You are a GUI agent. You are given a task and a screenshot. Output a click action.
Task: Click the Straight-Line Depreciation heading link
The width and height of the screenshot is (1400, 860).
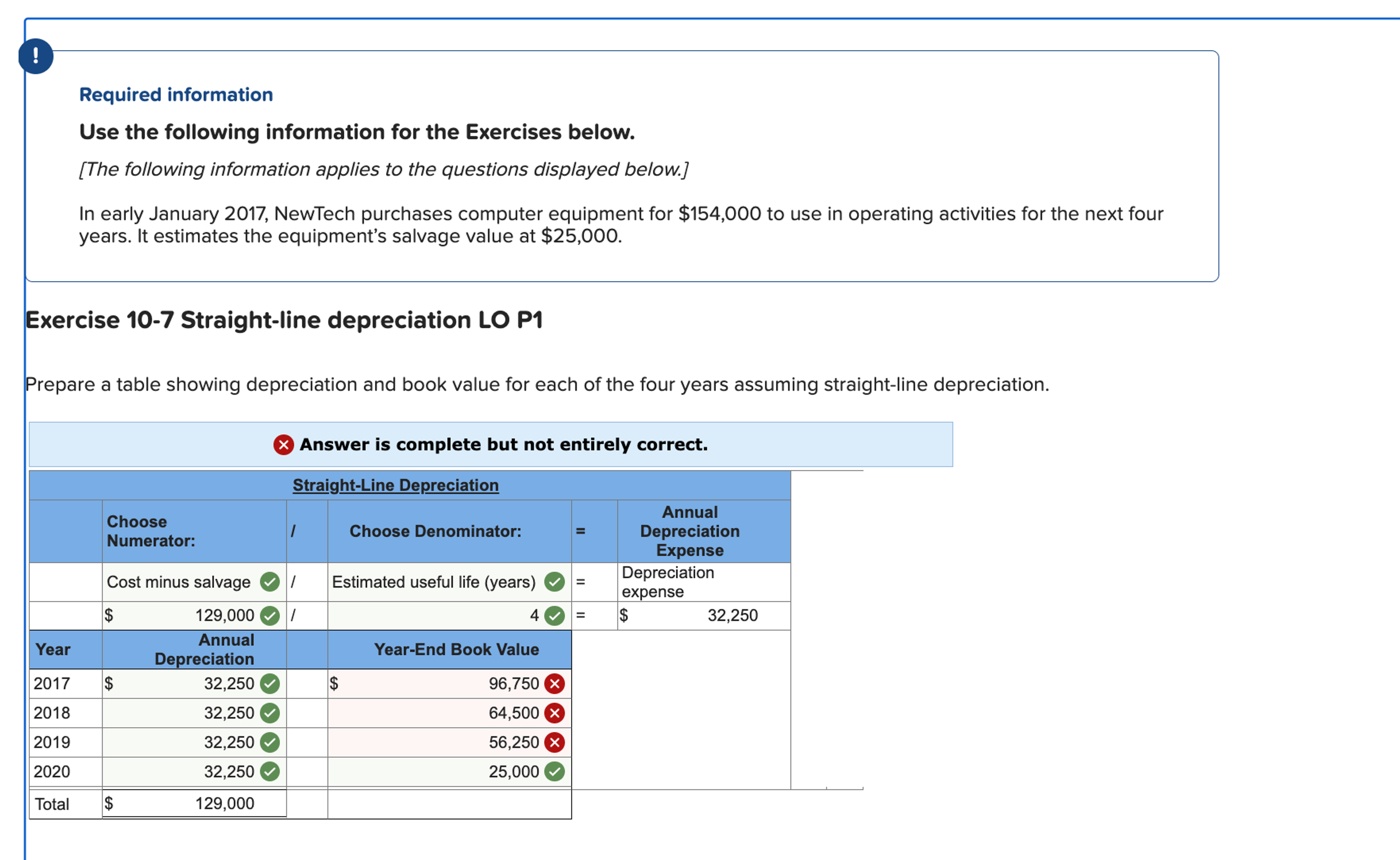(395, 485)
